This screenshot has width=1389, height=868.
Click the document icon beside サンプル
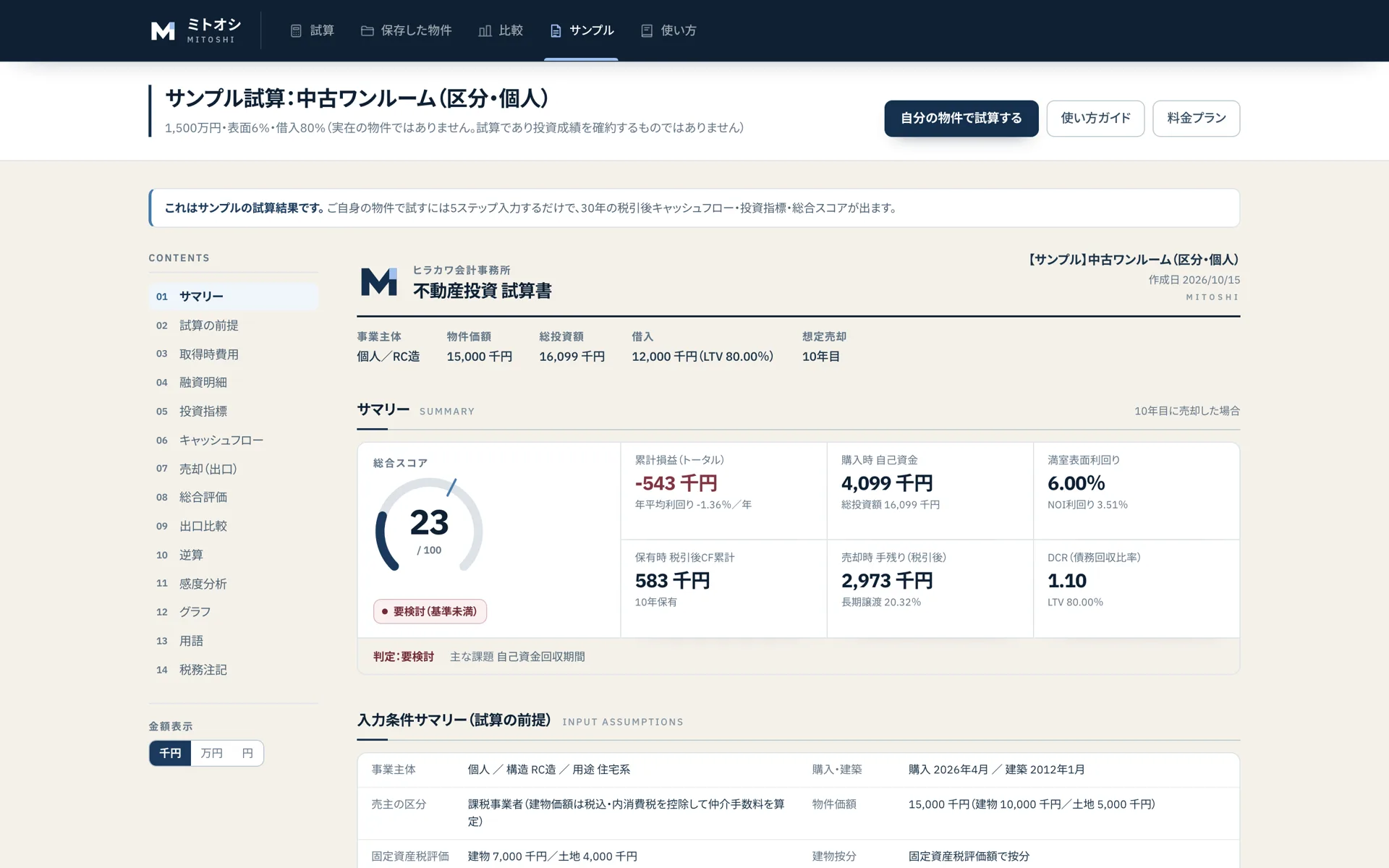coord(556,30)
